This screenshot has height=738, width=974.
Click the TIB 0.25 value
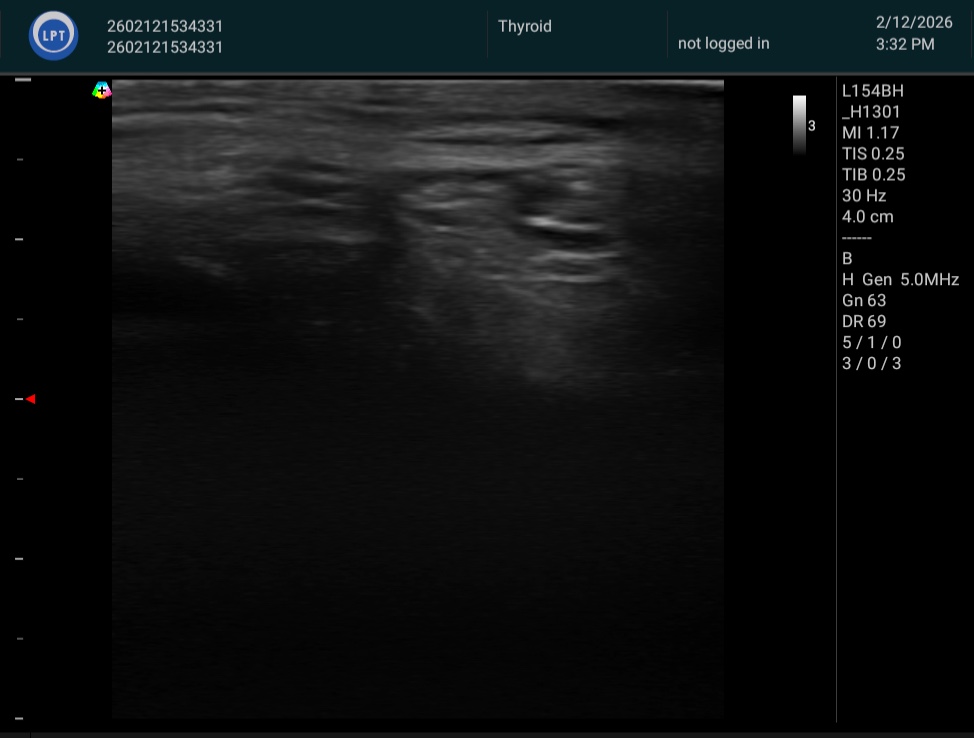coord(873,175)
